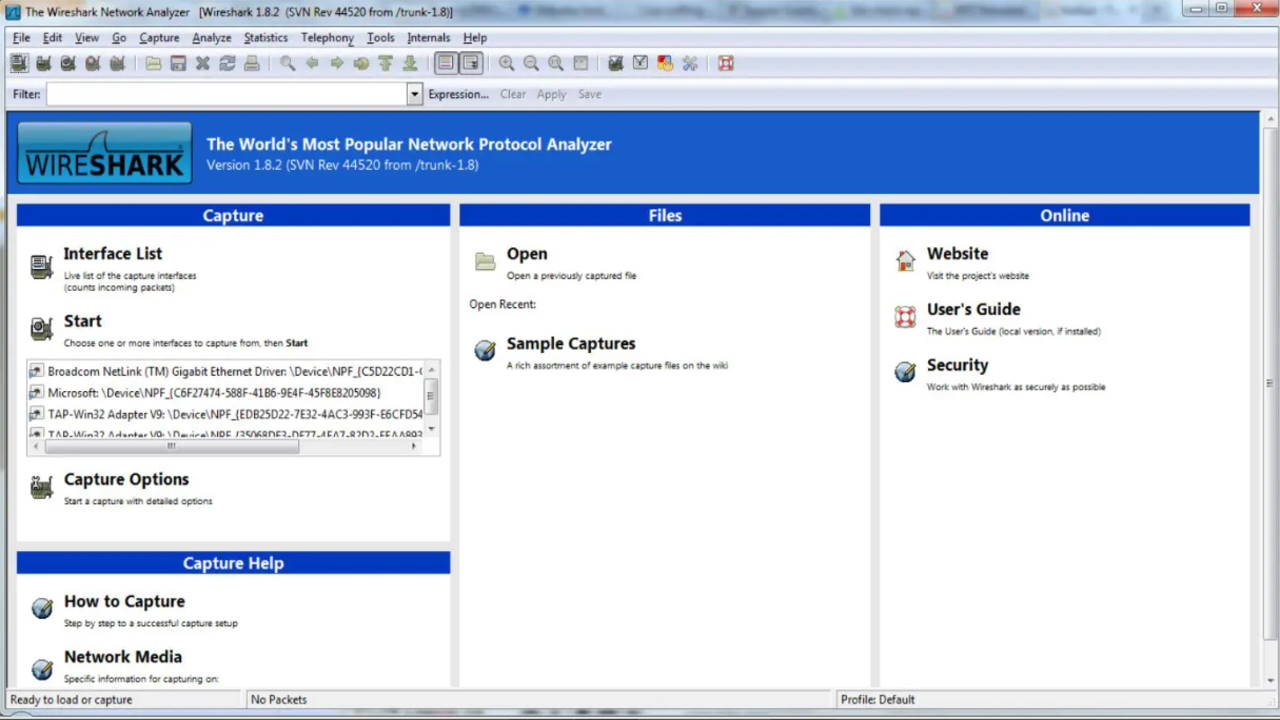
Task: Click the Help lifebuoy toolbar icon
Action: tap(726, 63)
